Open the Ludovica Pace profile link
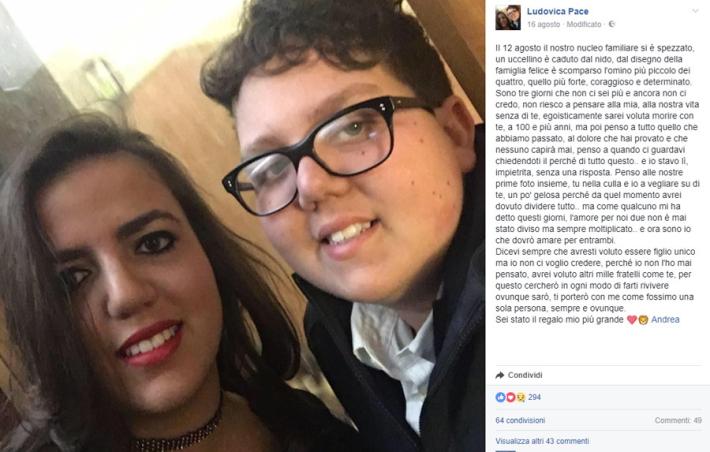710x452 pixels. click(x=557, y=11)
